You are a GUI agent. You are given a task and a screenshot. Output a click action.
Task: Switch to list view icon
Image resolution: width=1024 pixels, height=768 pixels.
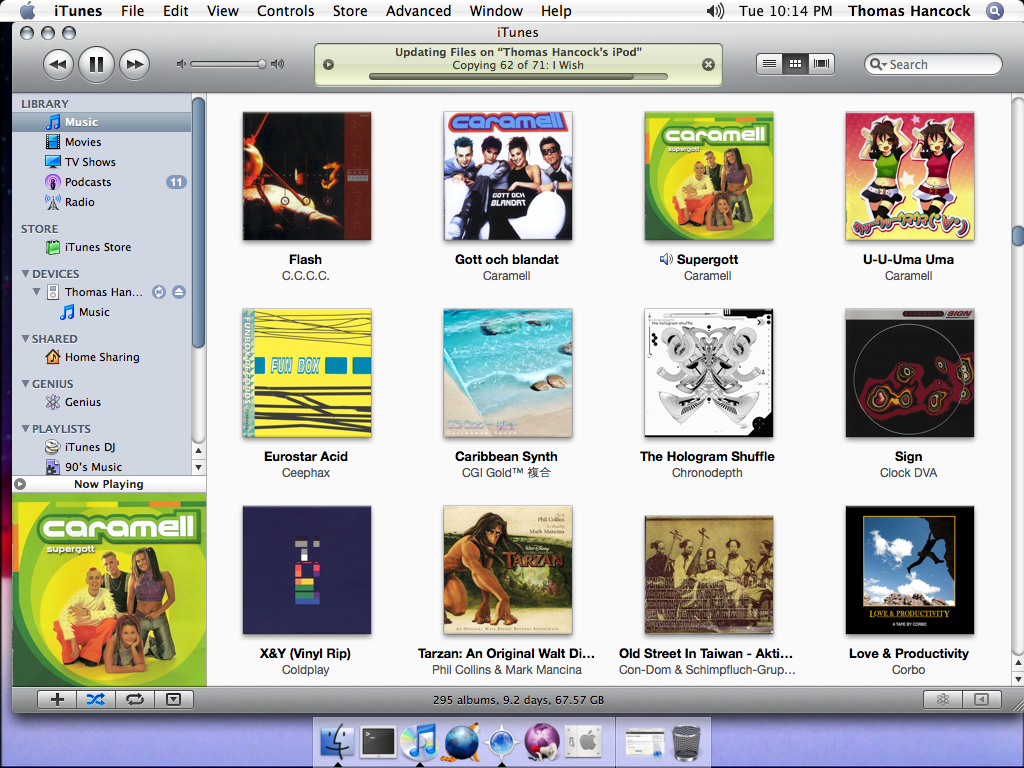pyautogui.click(x=769, y=64)
